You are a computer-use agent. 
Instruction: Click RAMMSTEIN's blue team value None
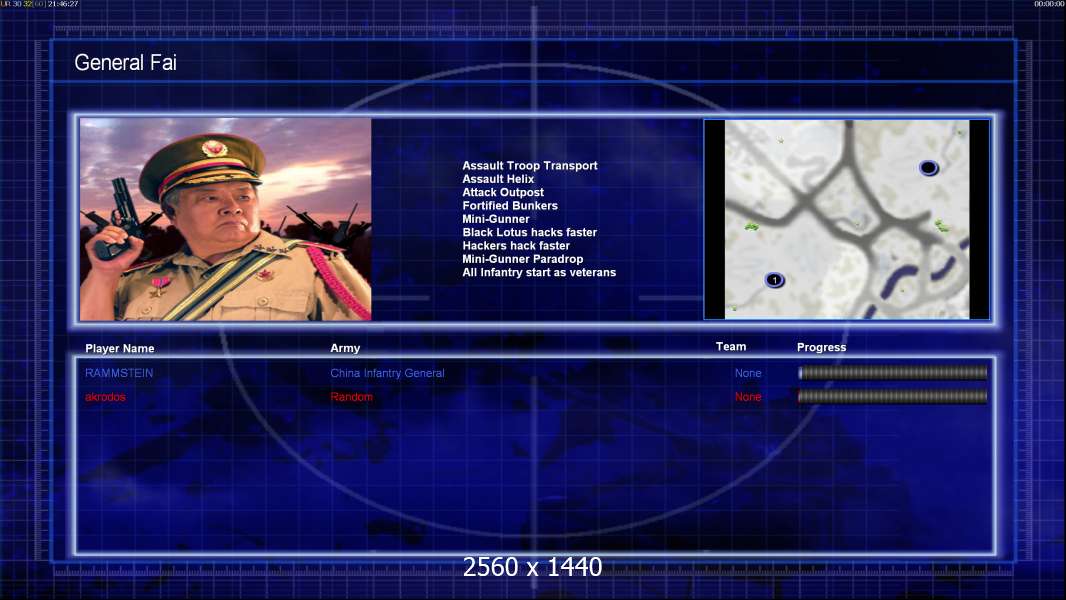[x=748, y=373]
